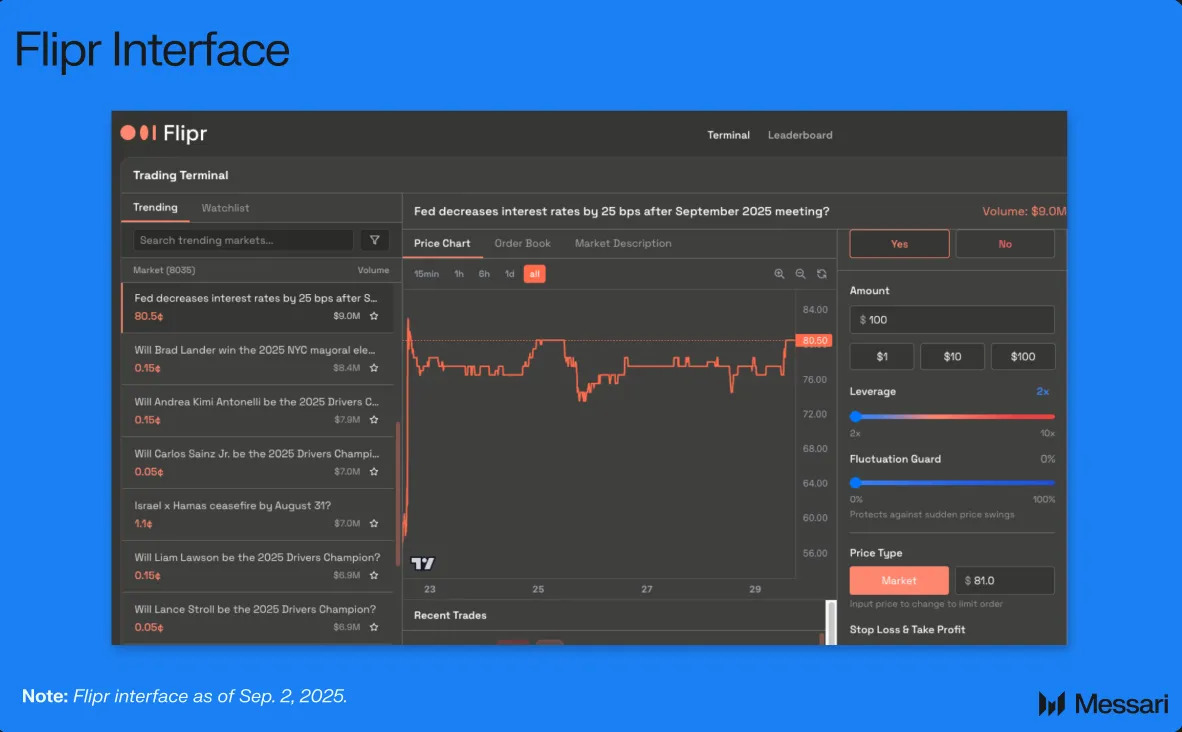This screenshot has height=732, width=1182.
Task: Open the trending markets filter
Action: [x=375, y=240]
